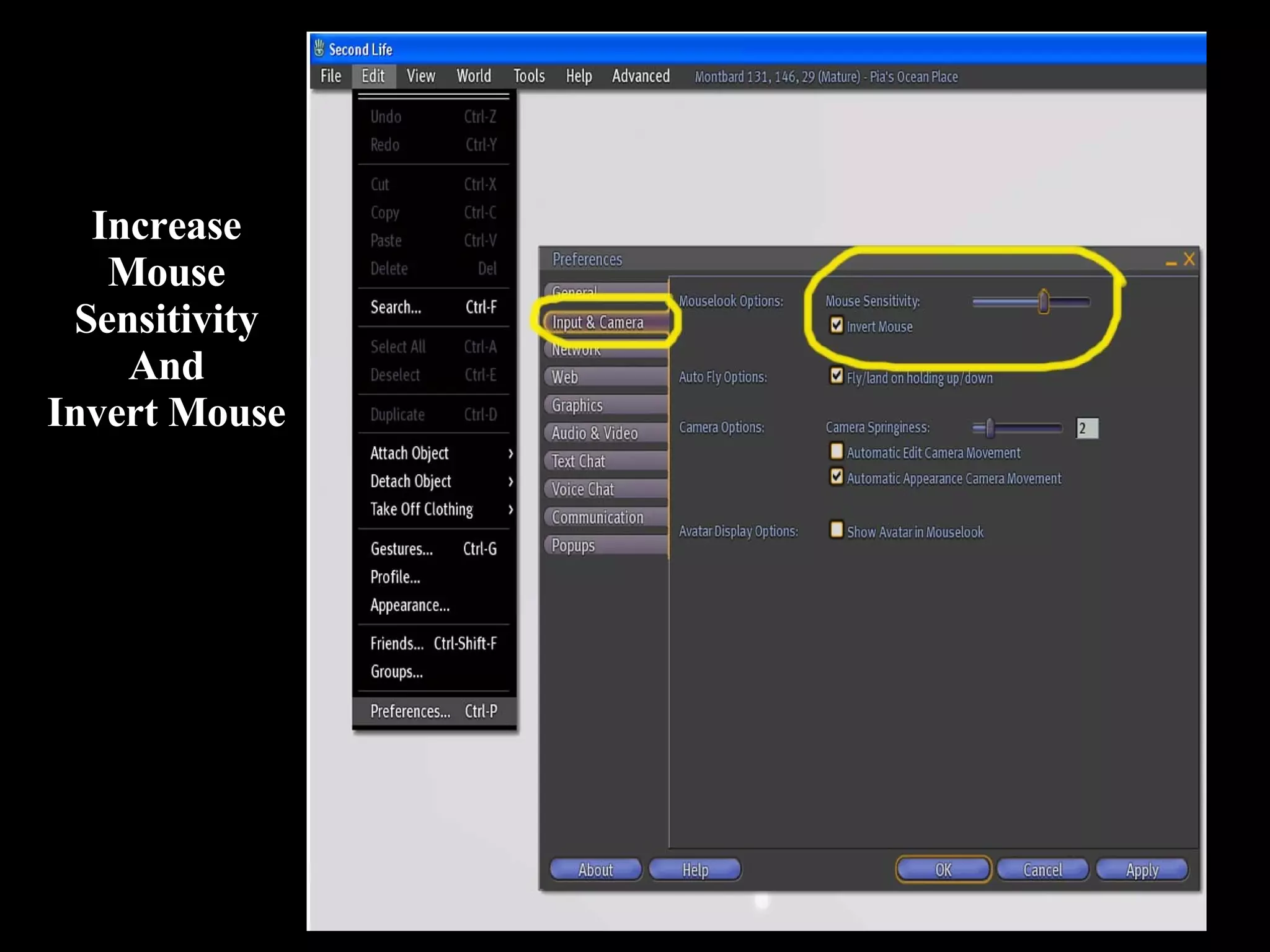The image size is (1270, 952).
Task: Click the OK button
Action: click(943, 870)
